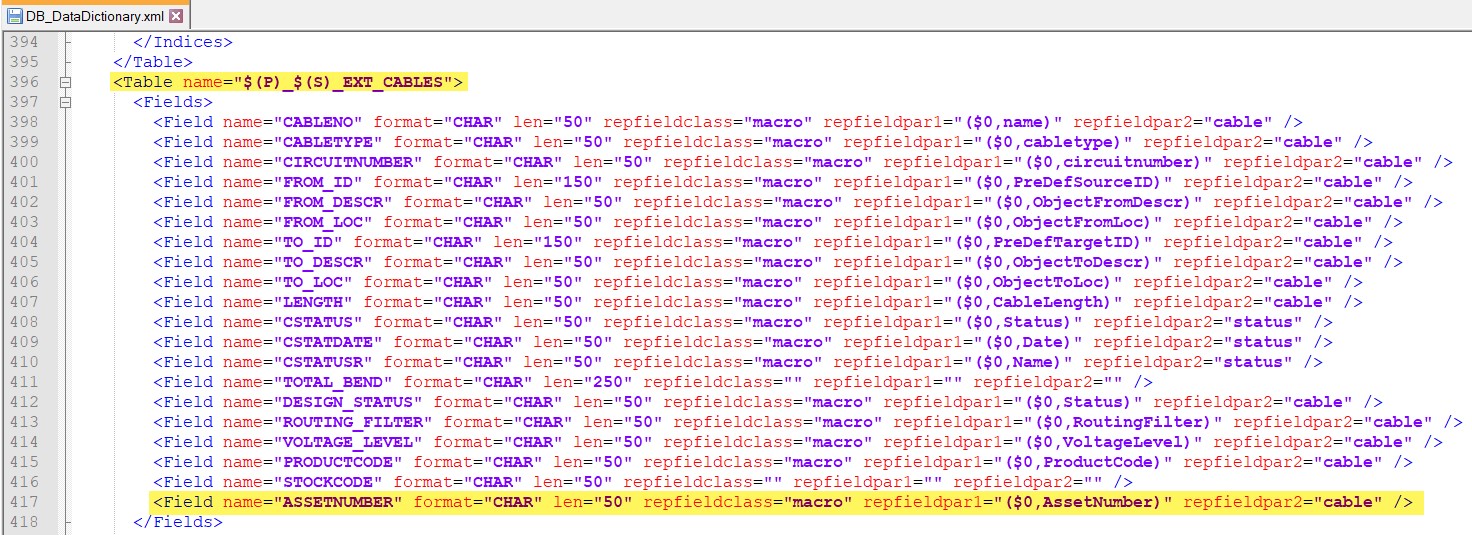1472x535 pixels.
Task: Click line number 417 in the margin
Action: tap(23, 502)
